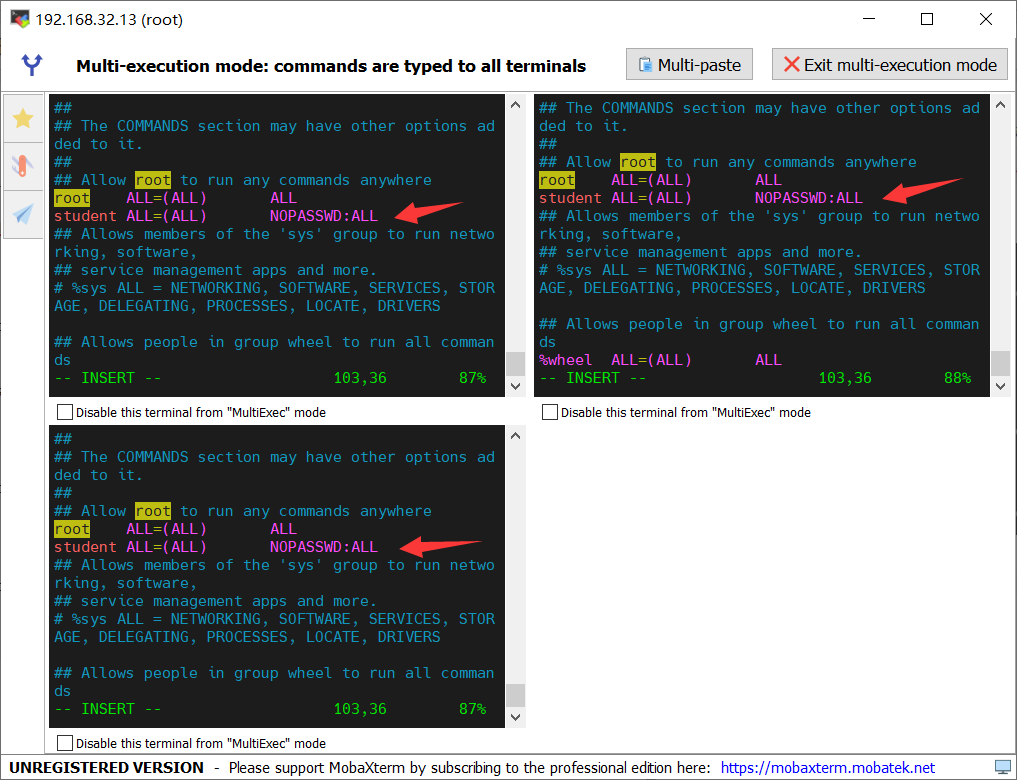The width and height of the screenshot is (1017, 780).
Task: Click the top-left terminal scrollbar thumb
Action: pos(515,362)
